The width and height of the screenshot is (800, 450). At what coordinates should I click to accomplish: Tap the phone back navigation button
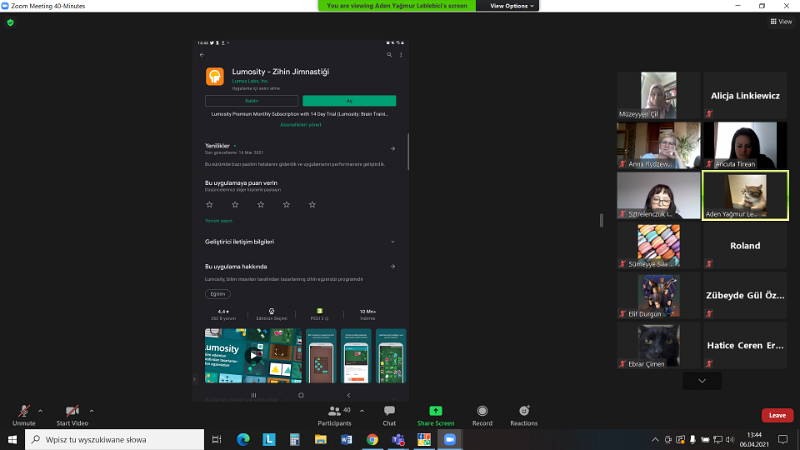(x=348, y=395)
